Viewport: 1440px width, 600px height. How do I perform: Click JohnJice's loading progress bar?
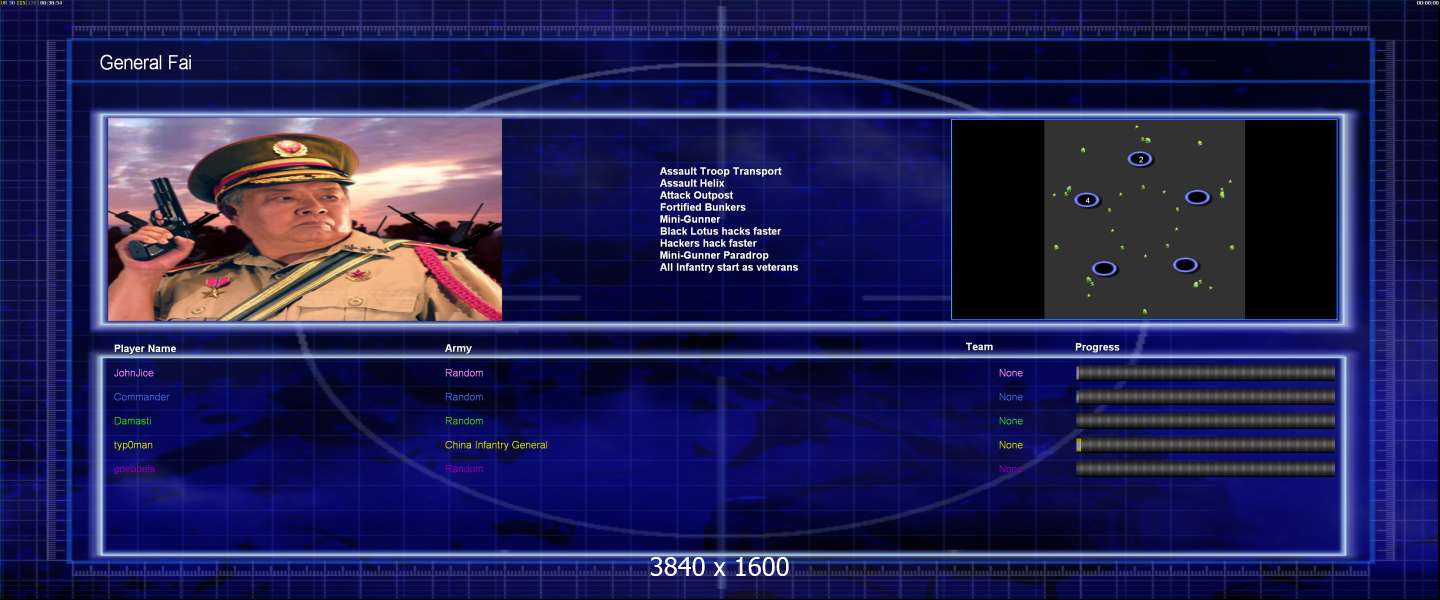pyautogui.click(x=1205, y=373)
